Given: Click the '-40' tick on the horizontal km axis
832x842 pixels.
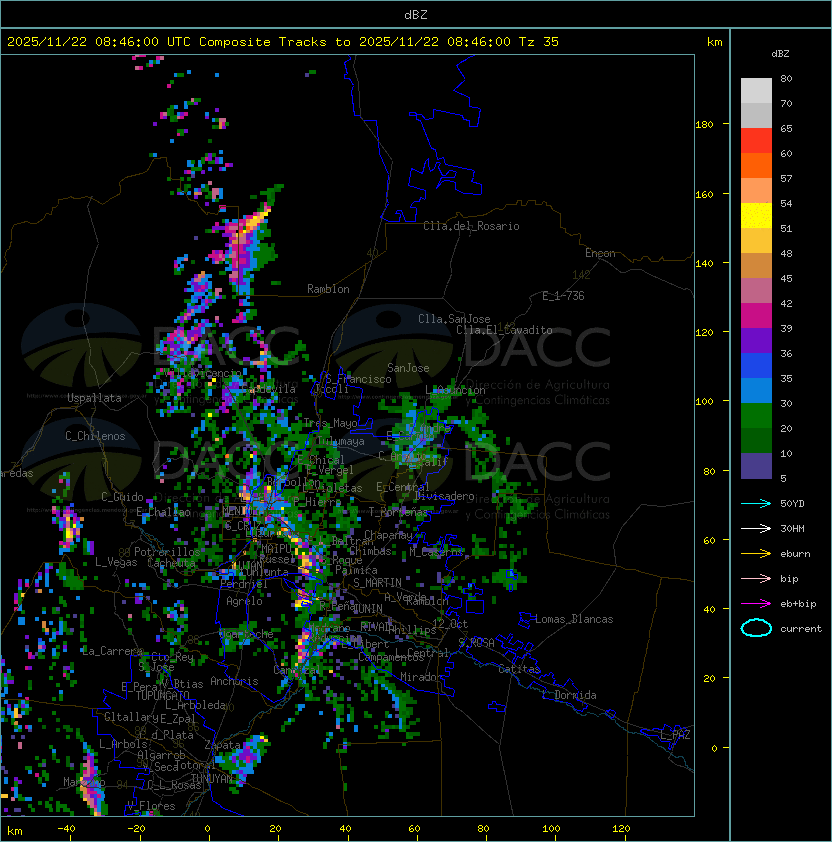Looking at the screenshot, I should coord(66,829).
